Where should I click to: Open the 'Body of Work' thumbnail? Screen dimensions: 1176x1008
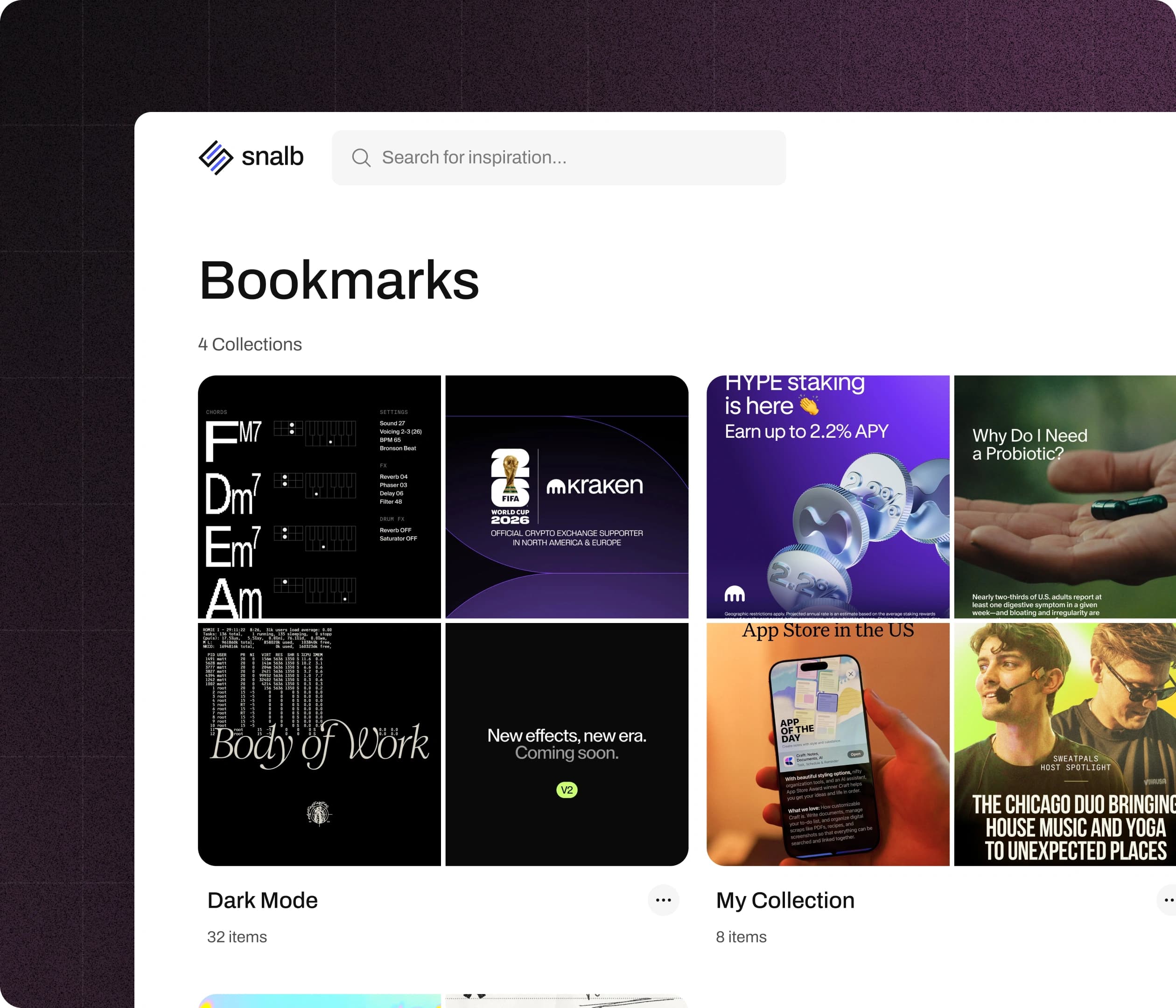[x=320, y=744]
